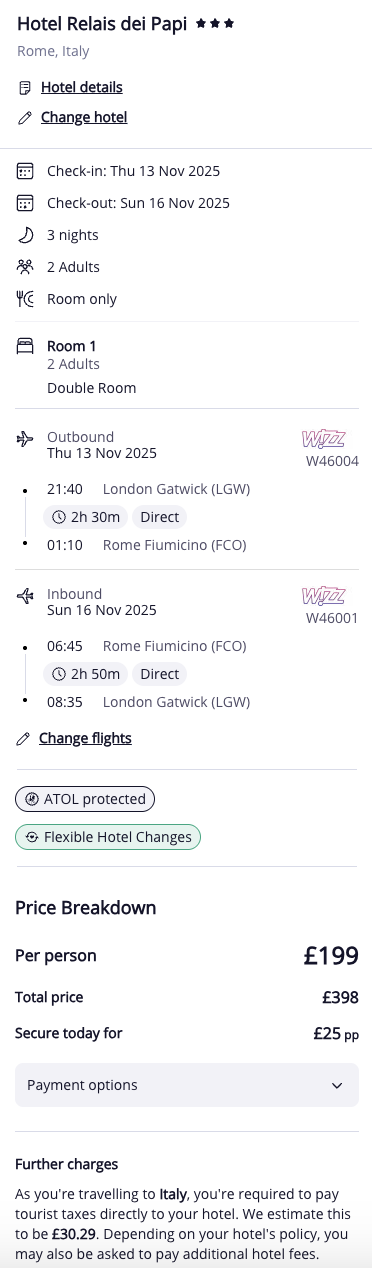Click the ATOL protected badge
This screenshot has height=1268, width=372.
tap(85, 799)
